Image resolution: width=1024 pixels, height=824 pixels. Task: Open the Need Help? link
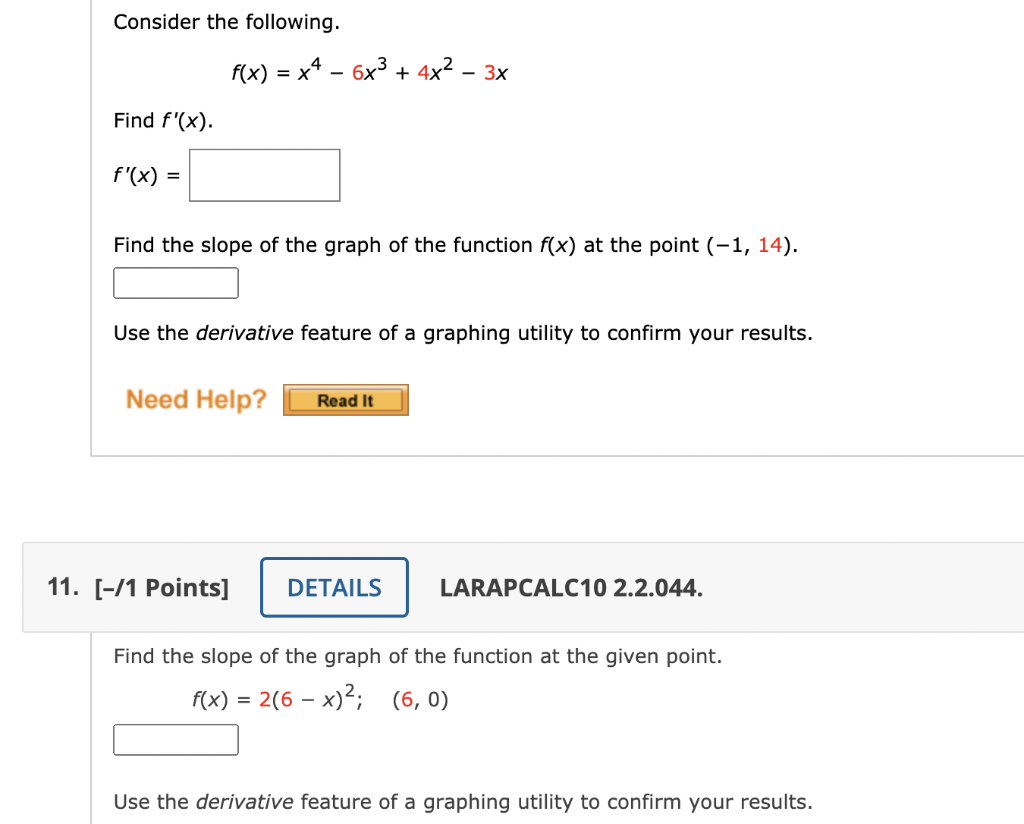click(196, 399)
